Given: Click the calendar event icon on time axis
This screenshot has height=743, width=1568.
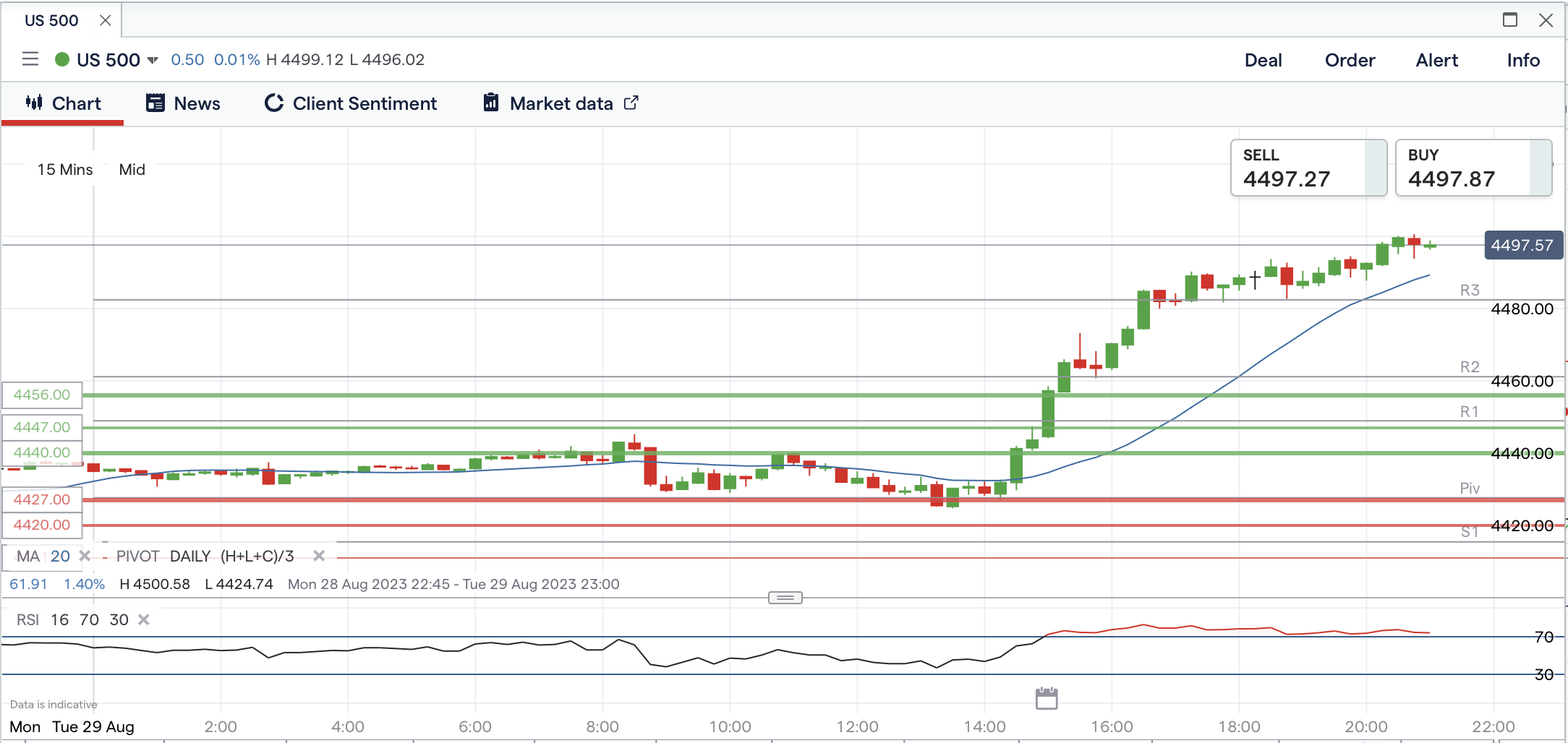Looking at the screenshot, I should coord(1047,698).
